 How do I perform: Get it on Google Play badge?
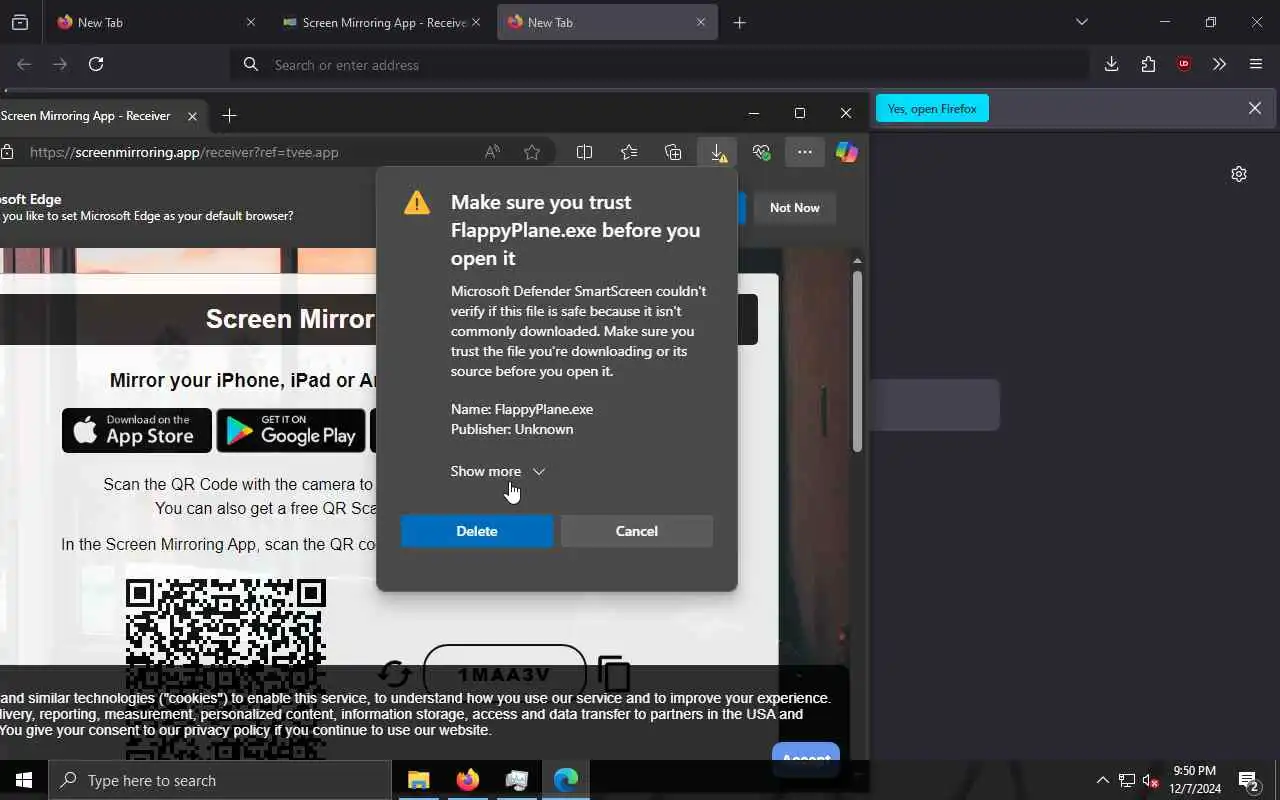(x=291, y=430)
